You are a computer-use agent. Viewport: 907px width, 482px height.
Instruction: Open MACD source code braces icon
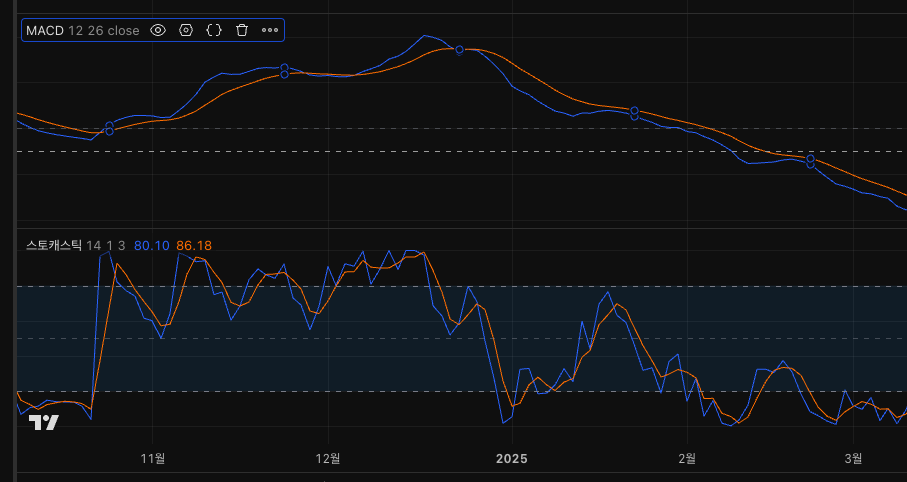214,31
